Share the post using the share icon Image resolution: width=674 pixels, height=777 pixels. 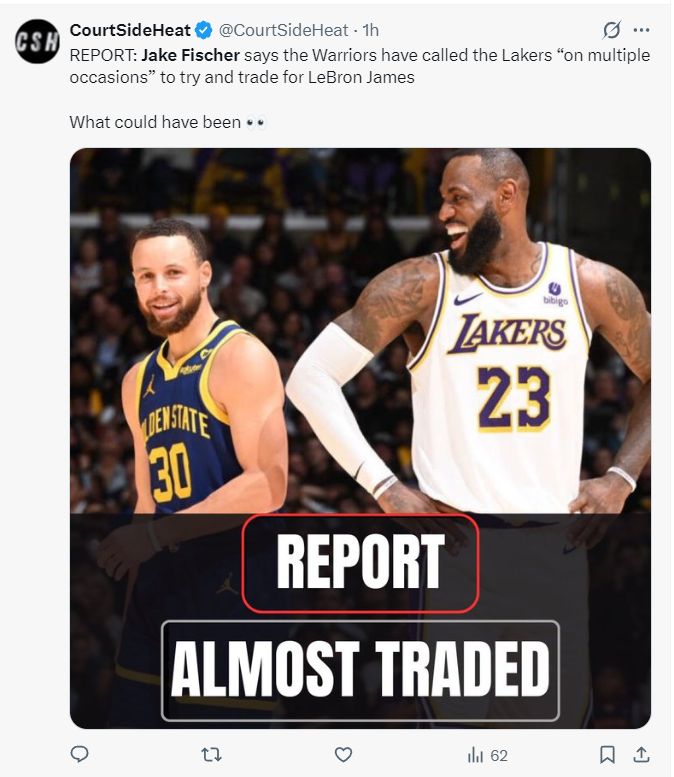point(641,755)
